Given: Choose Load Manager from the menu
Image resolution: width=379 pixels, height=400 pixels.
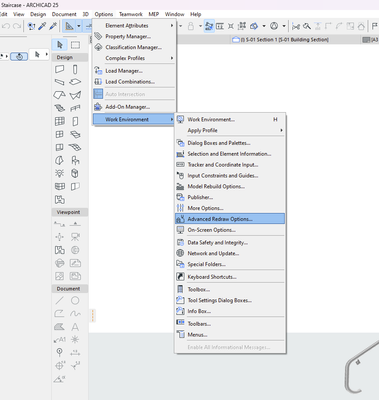Looking at the screenshot, I should (134, 71).
